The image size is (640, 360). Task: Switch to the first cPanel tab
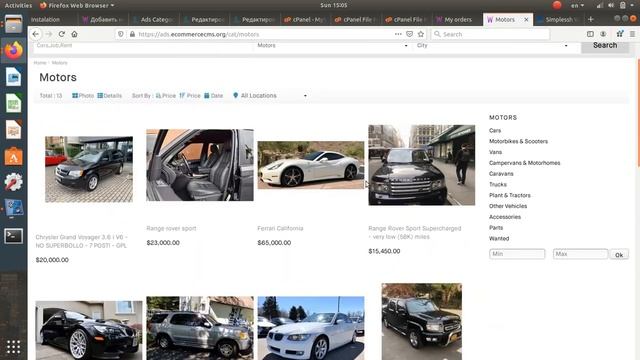point(305,19)
